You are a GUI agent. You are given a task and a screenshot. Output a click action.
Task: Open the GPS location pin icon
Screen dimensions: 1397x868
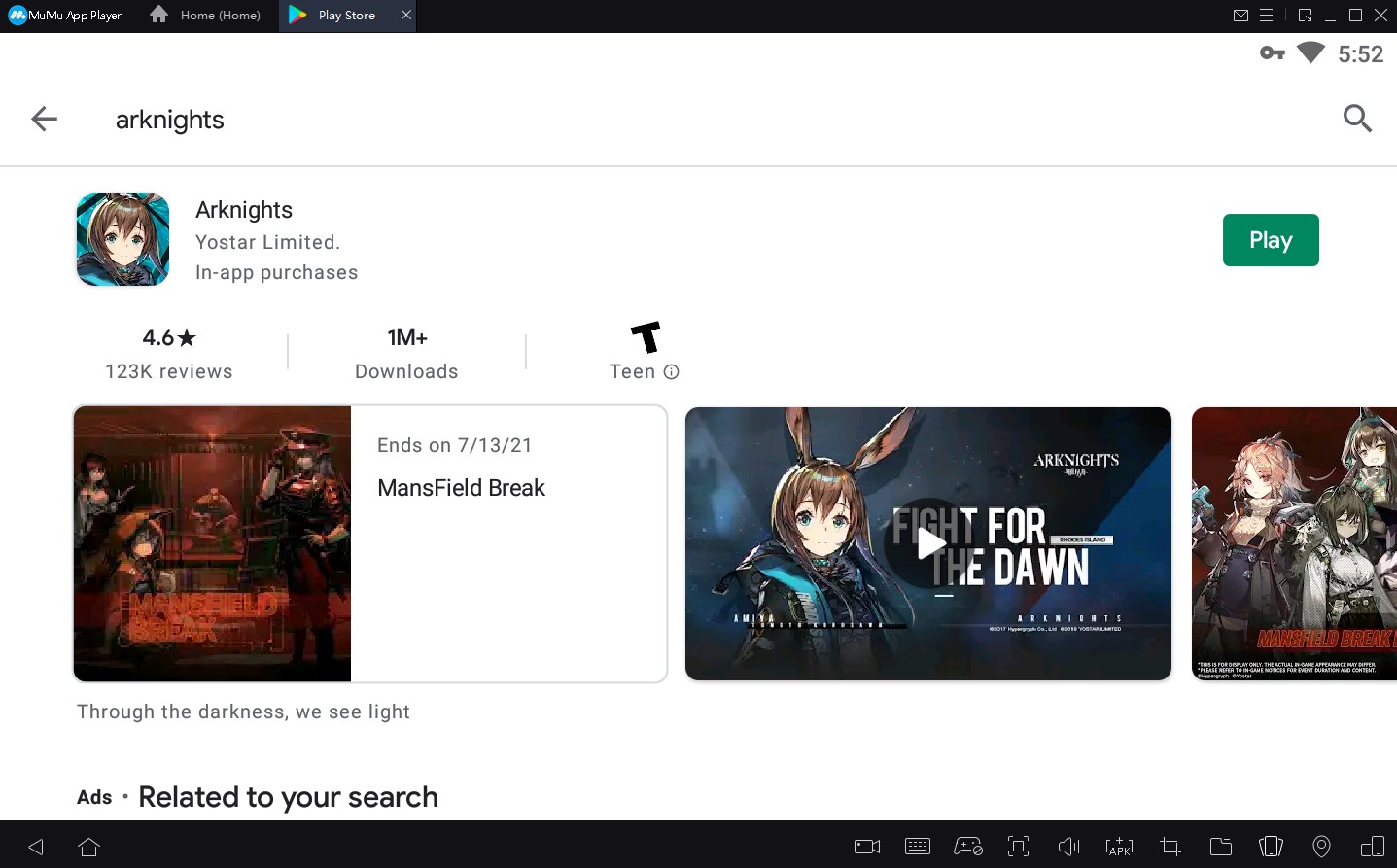(1321, 847)
